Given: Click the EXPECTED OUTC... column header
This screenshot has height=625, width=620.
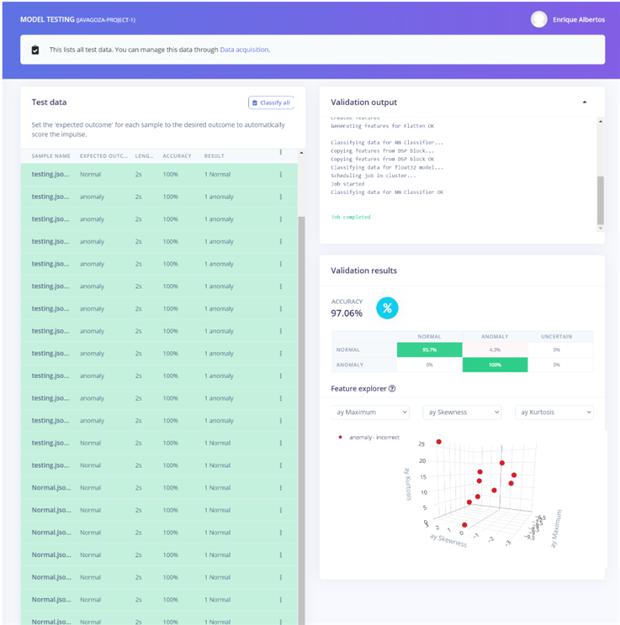Looking at the screenshot, I should point(104,156).
